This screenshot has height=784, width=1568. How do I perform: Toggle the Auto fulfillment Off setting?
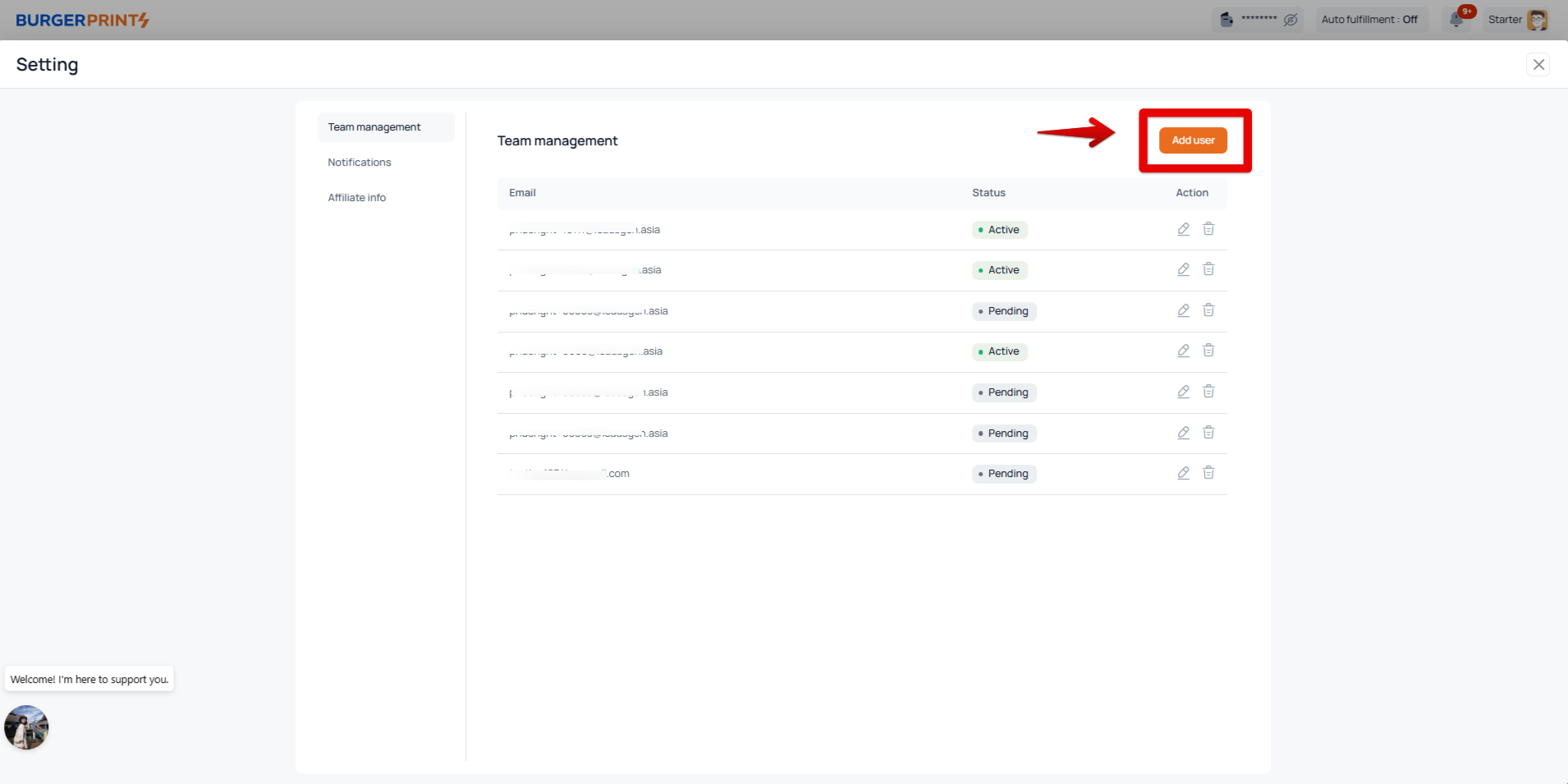[1369, 20]
